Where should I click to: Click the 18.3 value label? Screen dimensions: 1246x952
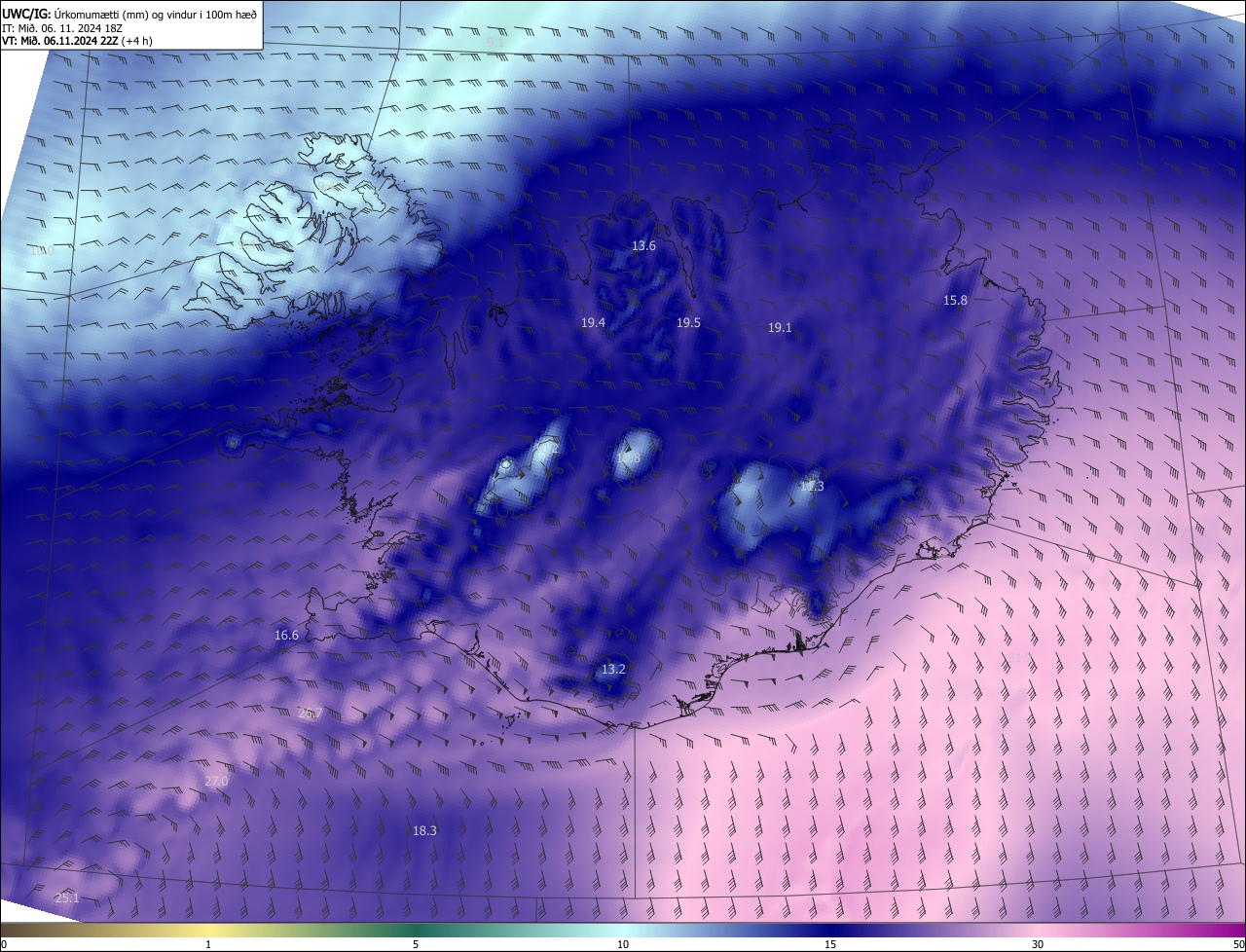424,830
